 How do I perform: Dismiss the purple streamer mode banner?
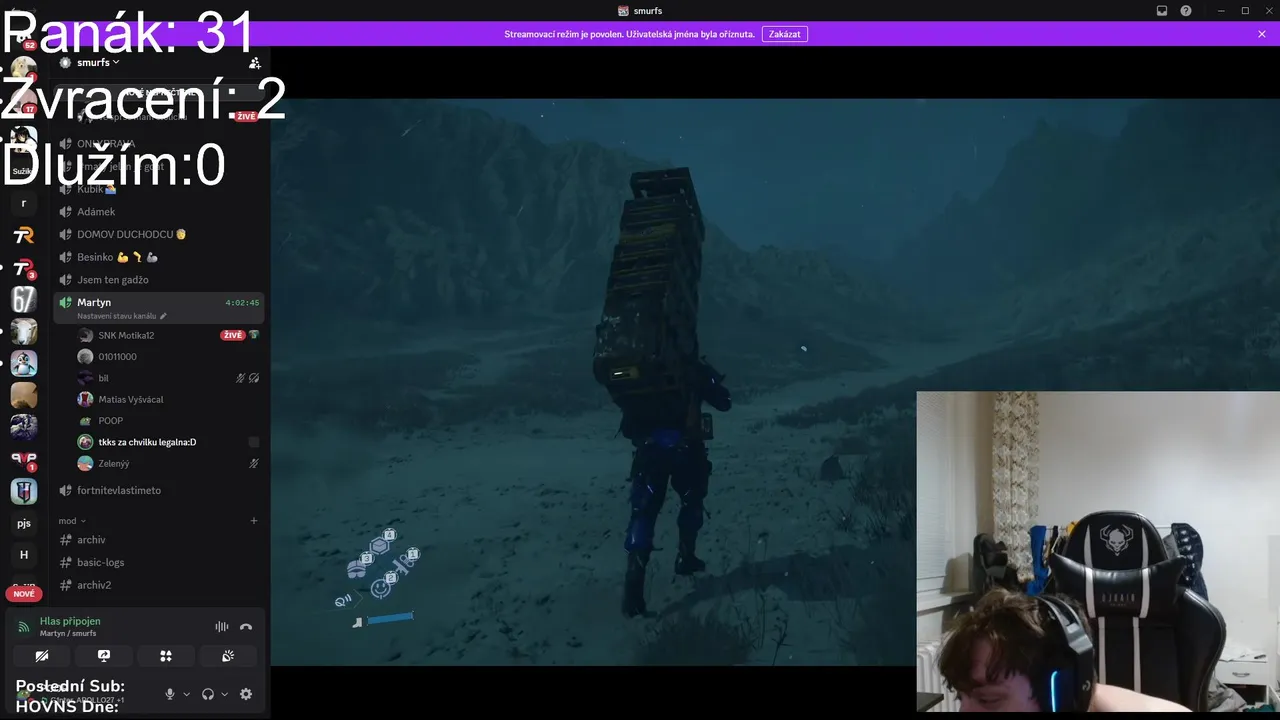pyautogui.click(x=1262, y=34)
